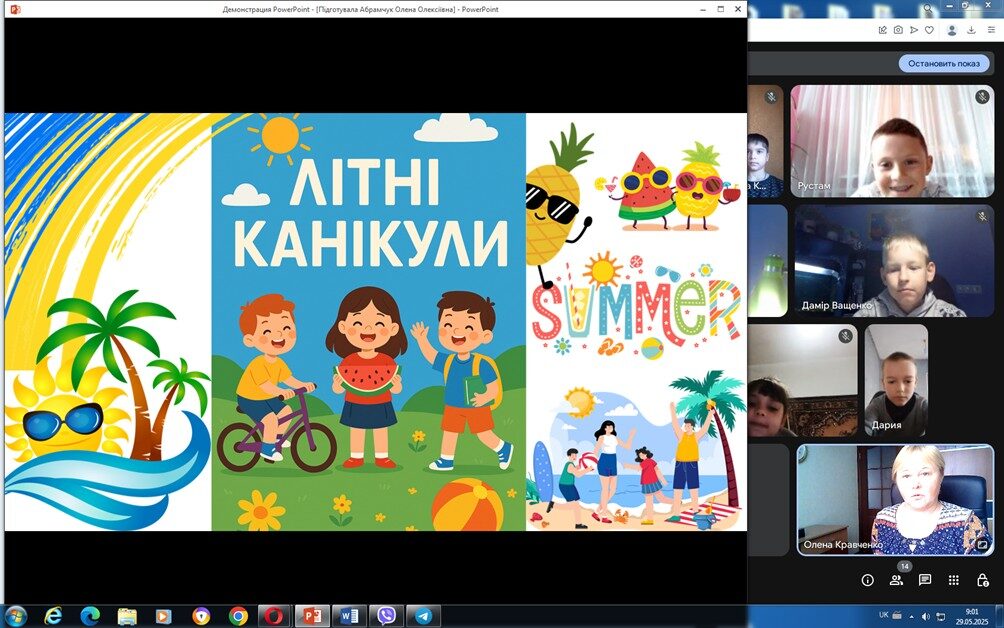Viewport: 1004px width, 628px height.
Task: Stop the screen presentation in Meet
Action: (944, 63)
